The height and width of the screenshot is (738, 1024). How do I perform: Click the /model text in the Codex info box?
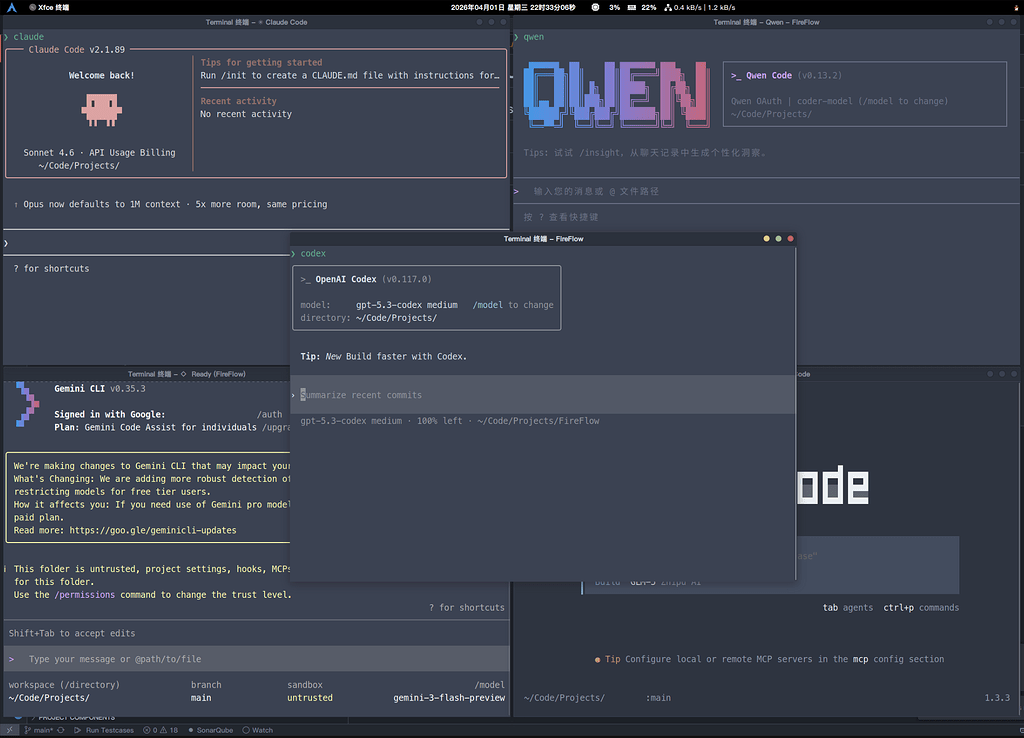pyautogui.click(x=487, y=304)
